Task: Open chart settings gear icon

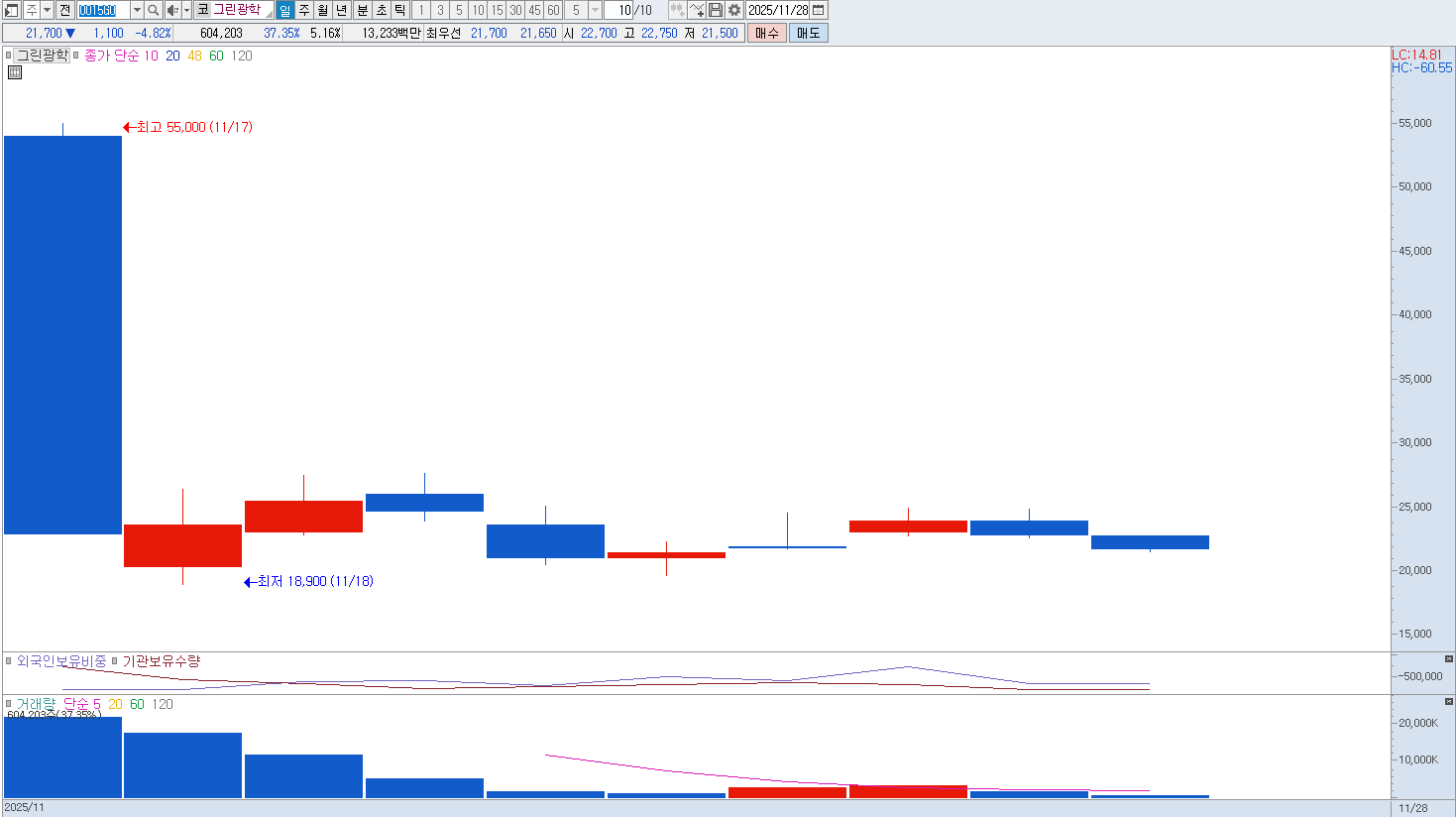Action: click(x=734, y=10)
